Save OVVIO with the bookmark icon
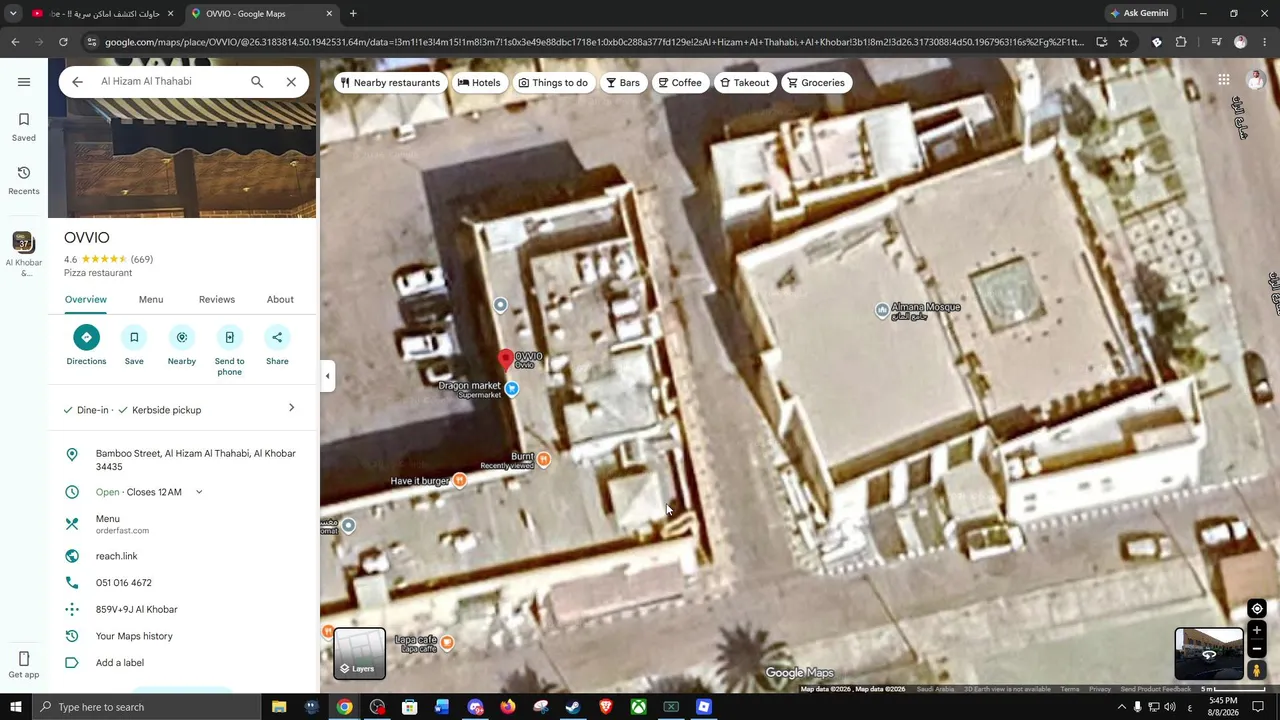The height and width of the screenshot is (720, 1280). [134, 338]
